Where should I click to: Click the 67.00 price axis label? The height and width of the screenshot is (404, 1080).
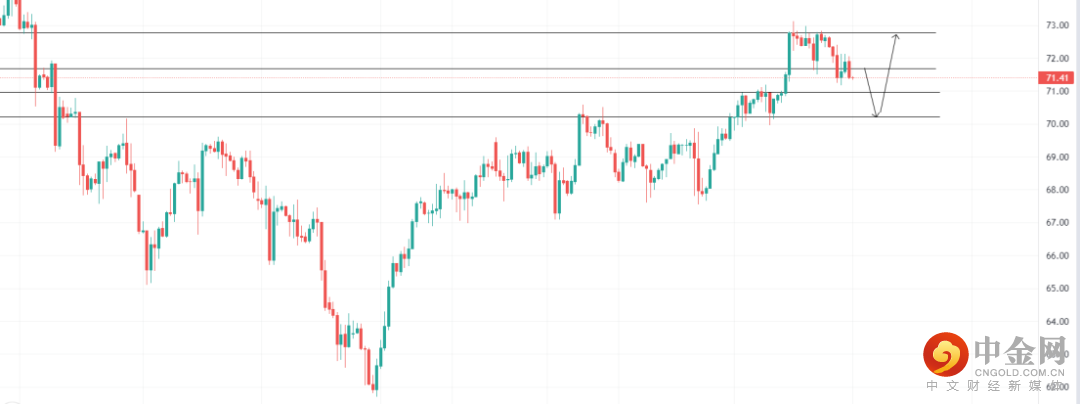[1057, 223]
